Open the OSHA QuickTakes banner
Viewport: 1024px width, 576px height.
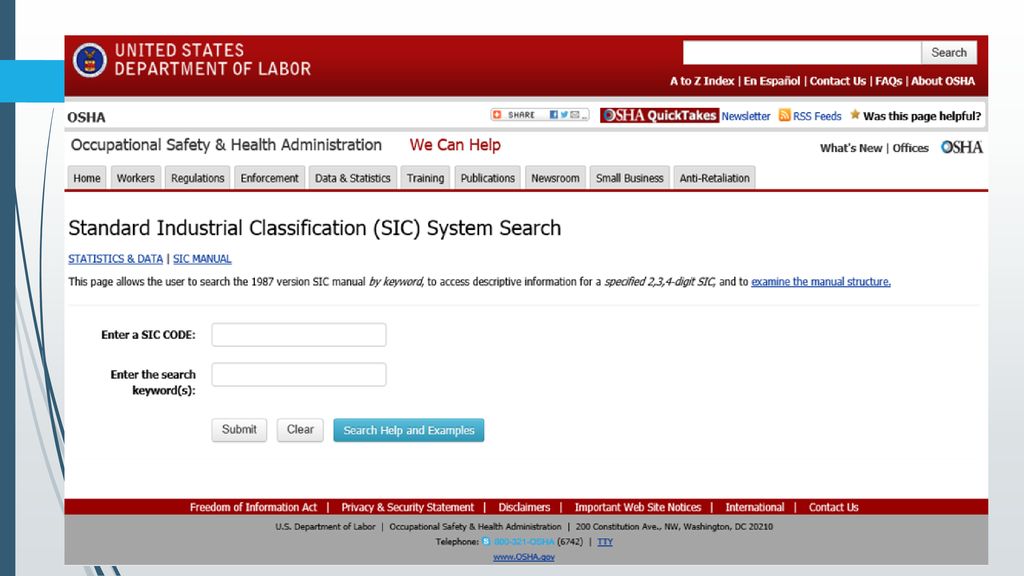point(660,116)
